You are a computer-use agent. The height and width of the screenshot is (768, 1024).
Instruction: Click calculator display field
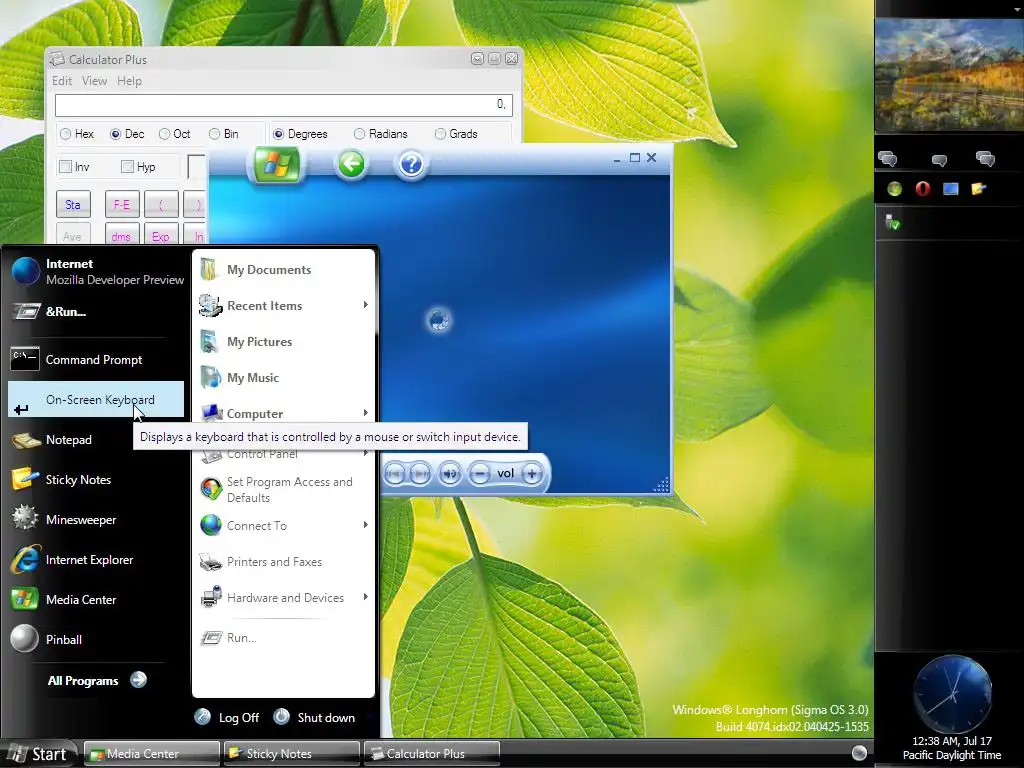tap(283, 104)
